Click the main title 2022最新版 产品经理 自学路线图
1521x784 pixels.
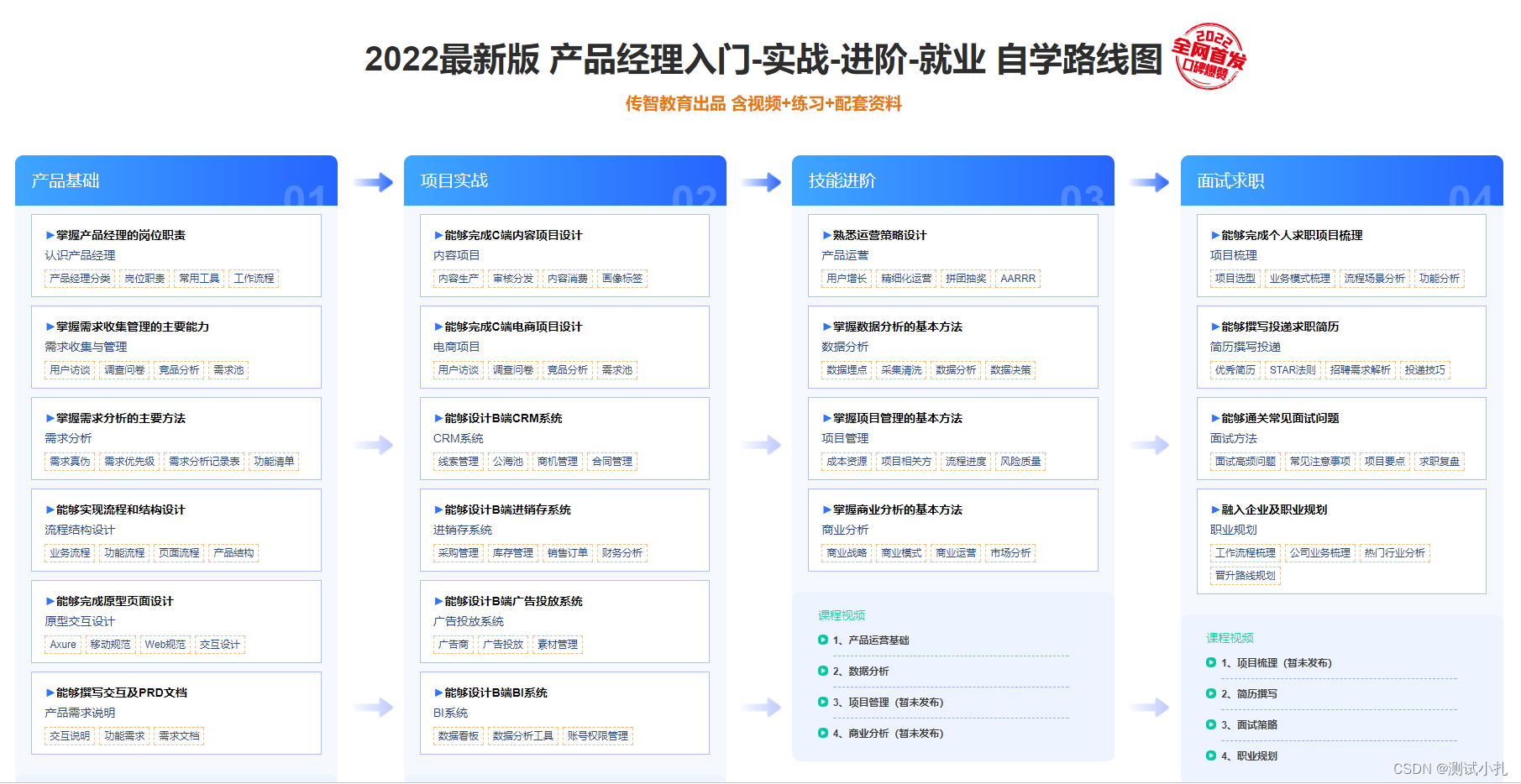(x=763, y=59)
